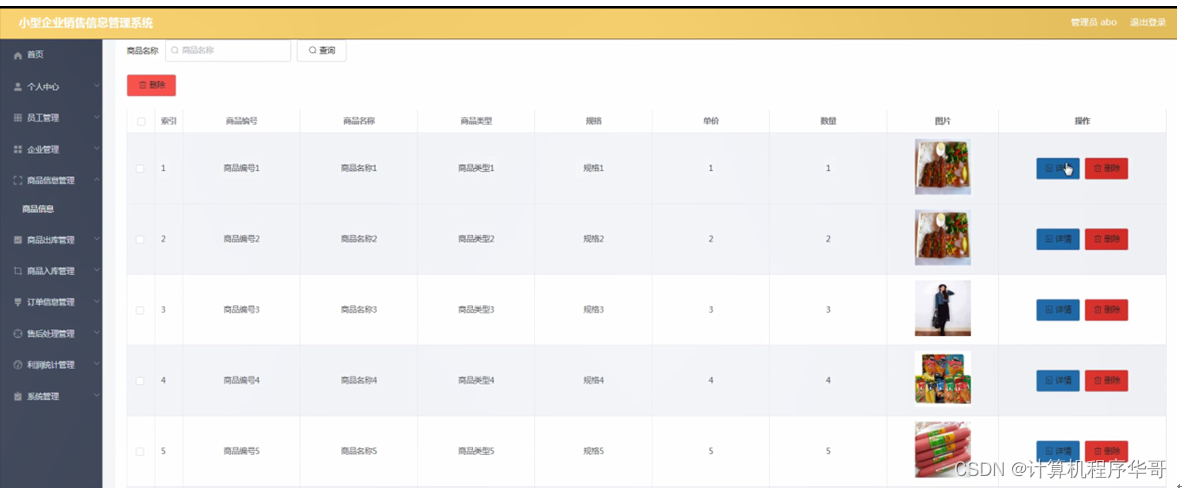Open the snack packages image in row 4
Viewport: 1182px width, 488px height.
click(x=942, y=379)
